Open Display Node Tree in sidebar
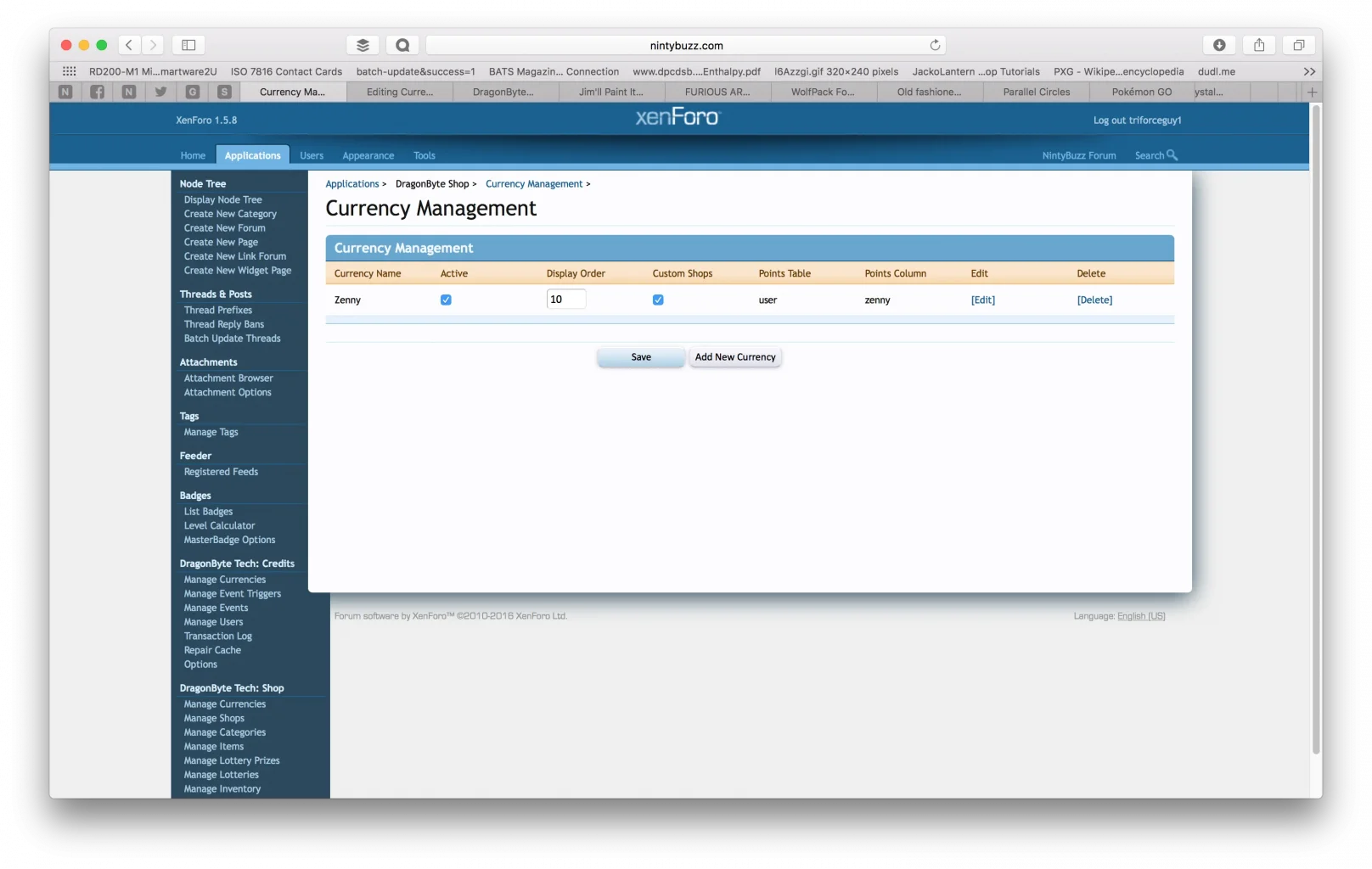The width and height of the screenshot is (1372, 869). coord(223,199)
